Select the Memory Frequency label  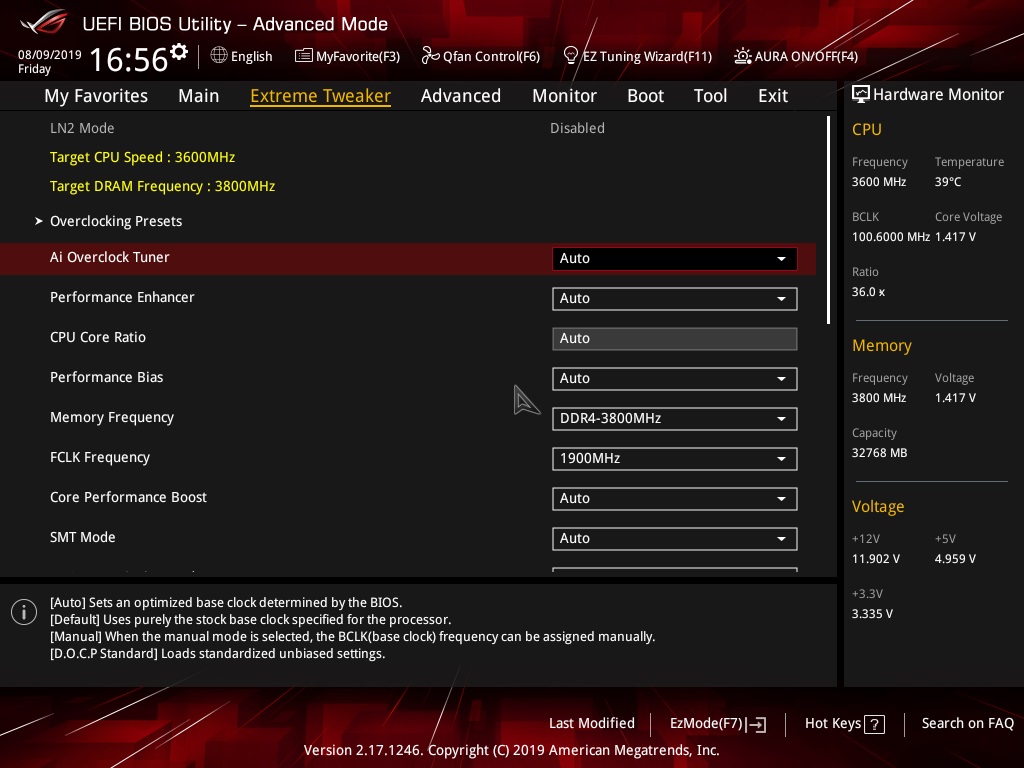[112, 417]
